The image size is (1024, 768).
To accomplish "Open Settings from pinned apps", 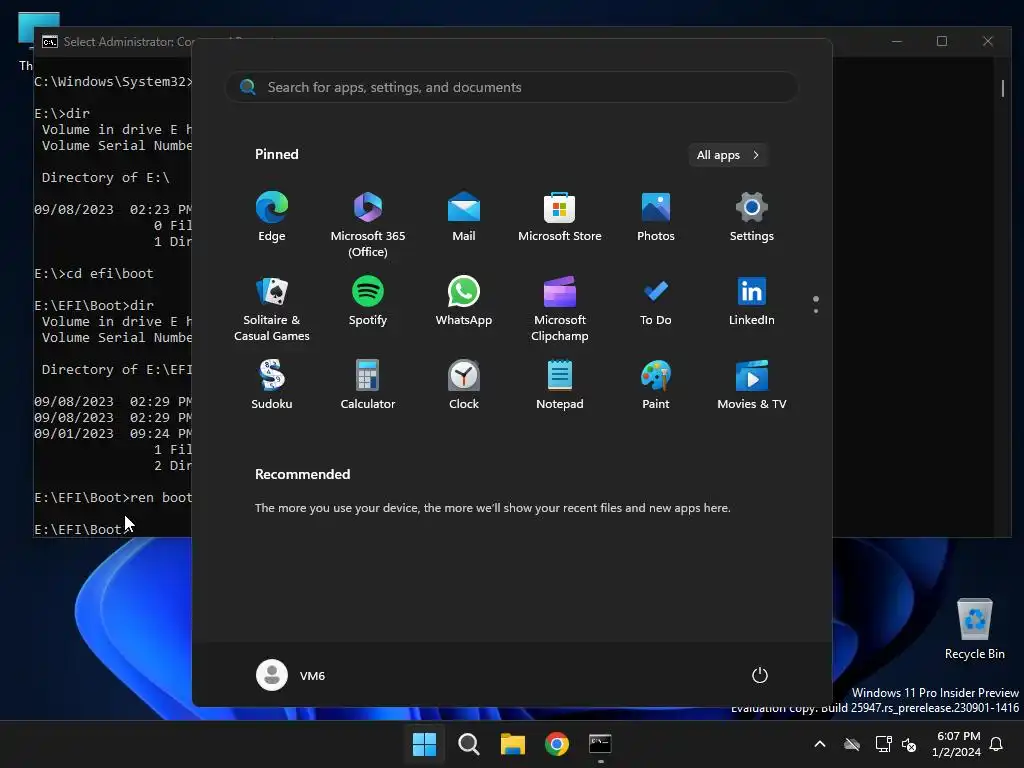I will pos(752,217).
